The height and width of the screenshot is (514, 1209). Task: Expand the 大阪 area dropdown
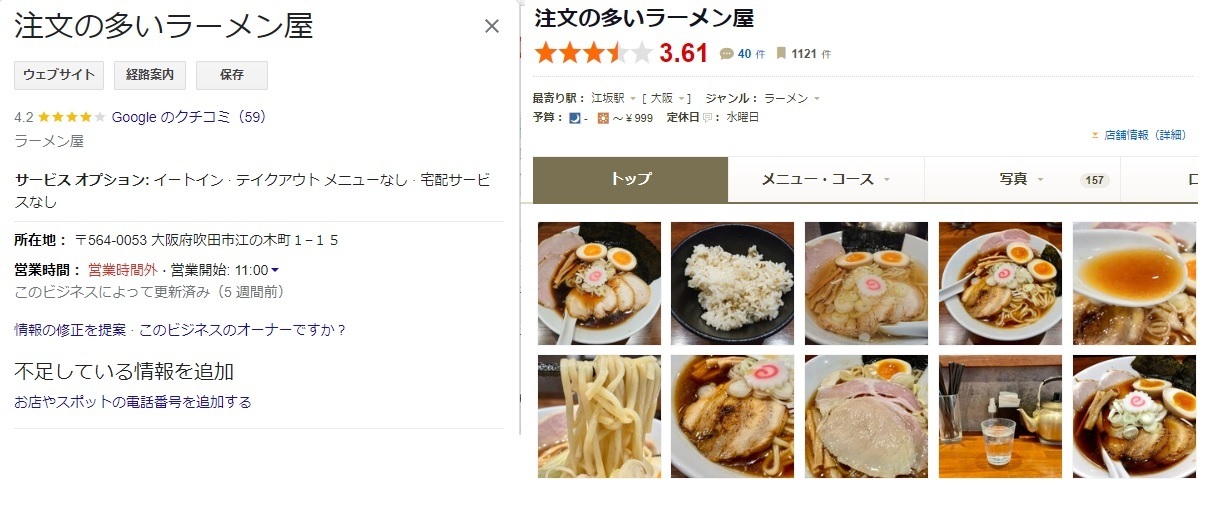[682, 98]
